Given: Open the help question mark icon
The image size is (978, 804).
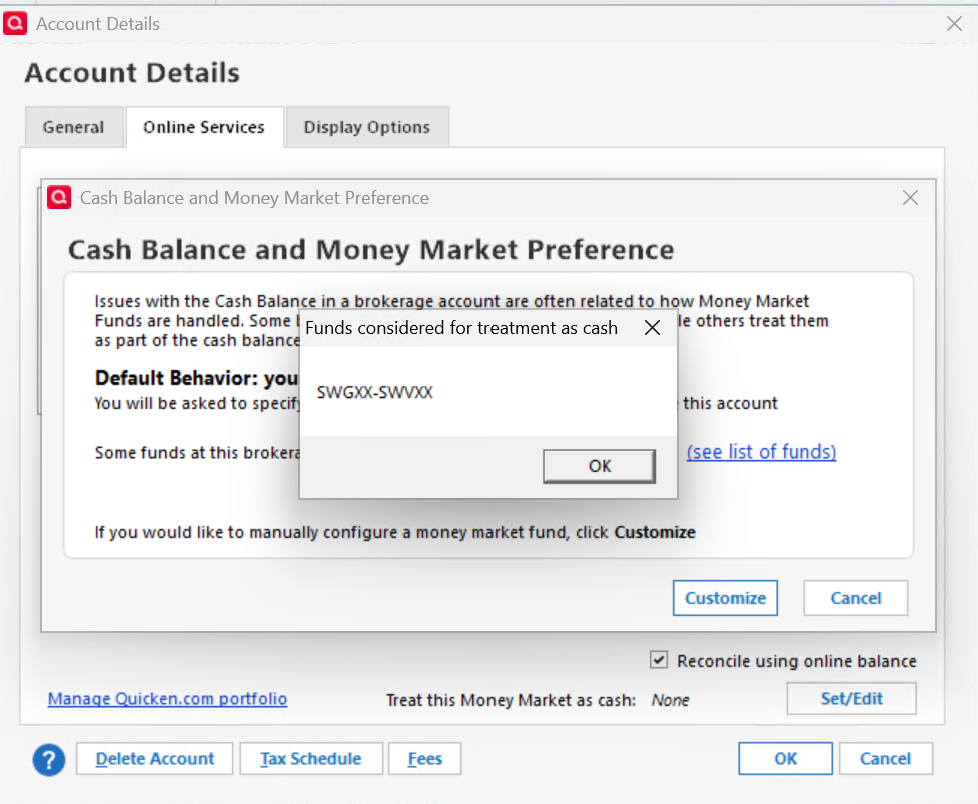Looking at the screenshot, I should [49, 760].
